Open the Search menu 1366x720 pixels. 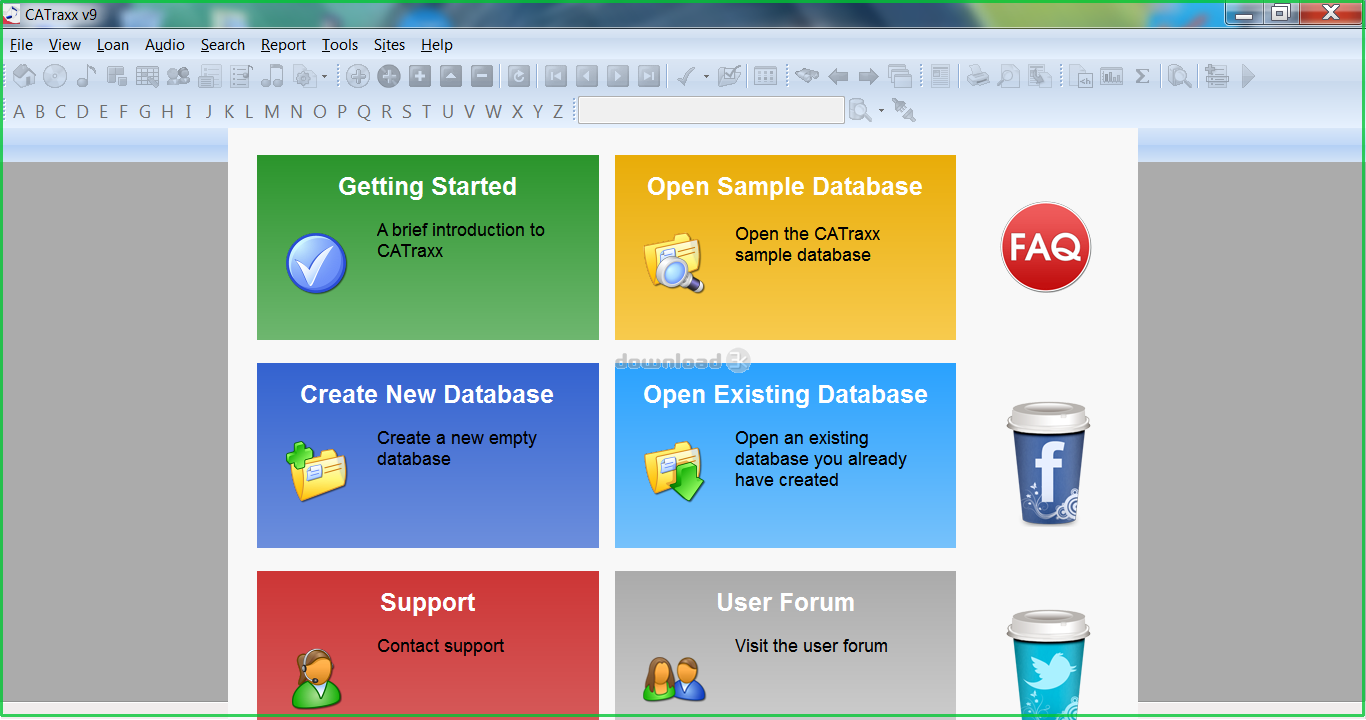pos(223,45)
